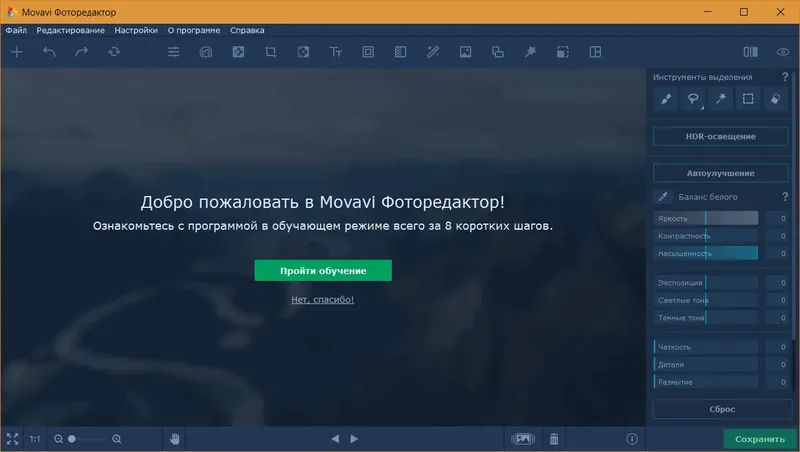Apply HDR-освещение
Viewport: 800px width, 452px height.
tap(720, 136)
